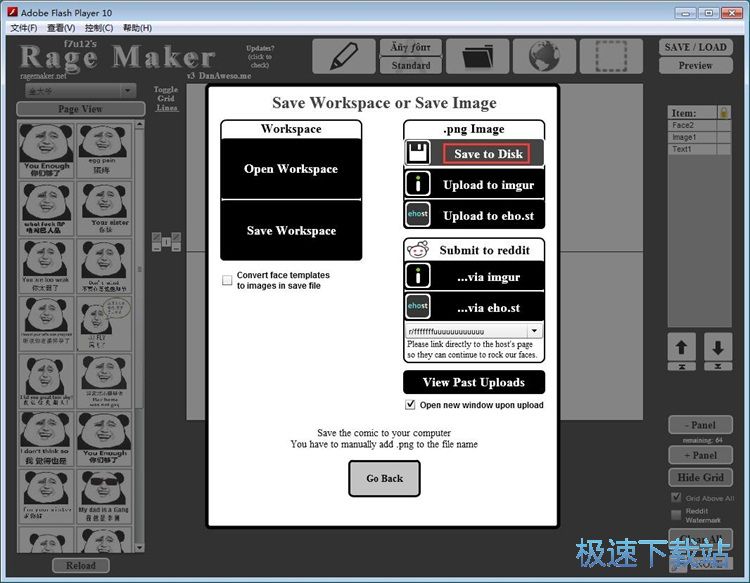Click Save Workspace

[291, 231]
